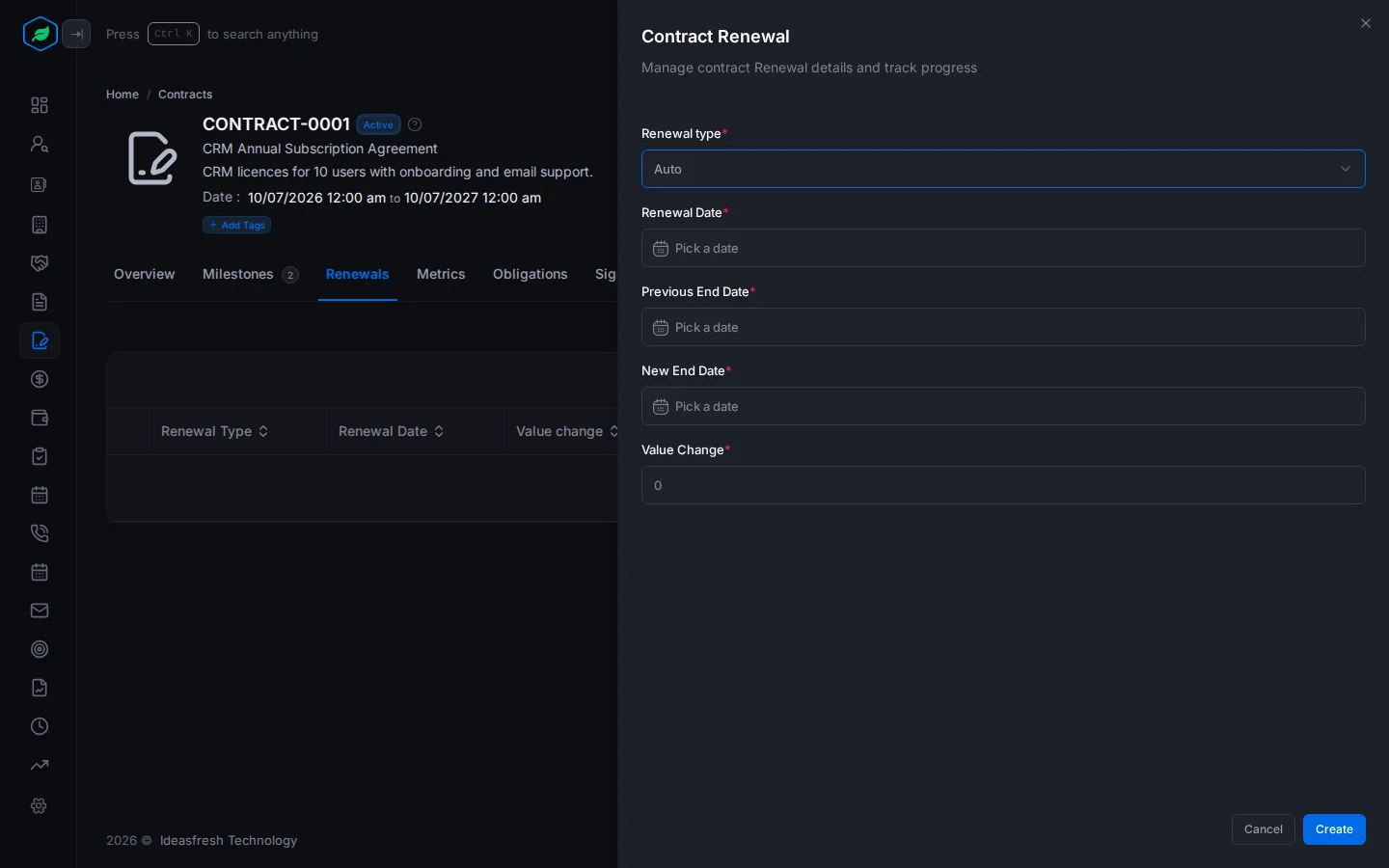Click the search anything bar
The image size is (1389, 868).
click(212, 34)
